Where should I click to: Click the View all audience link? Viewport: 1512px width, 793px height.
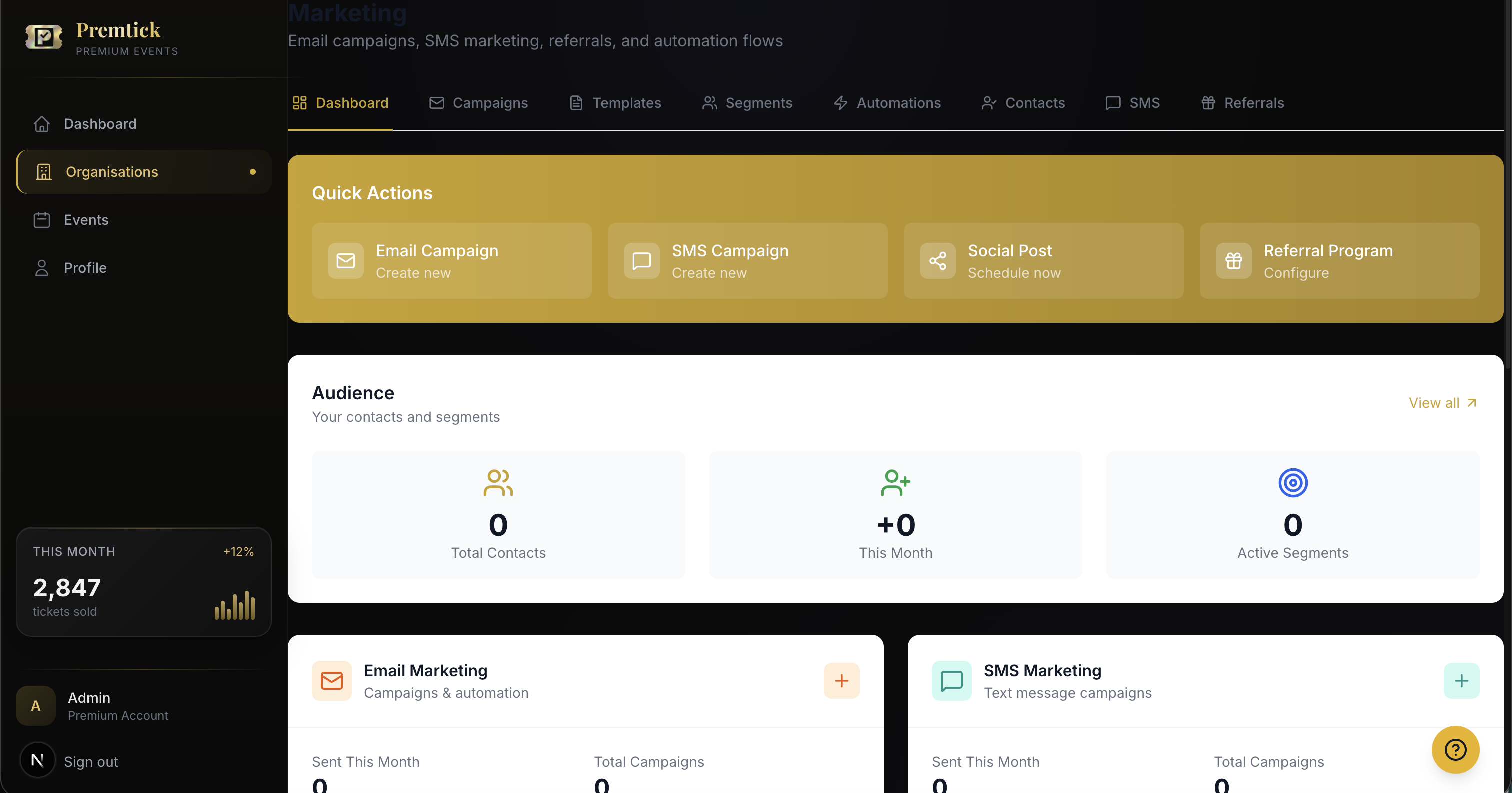click(1442, 403)
